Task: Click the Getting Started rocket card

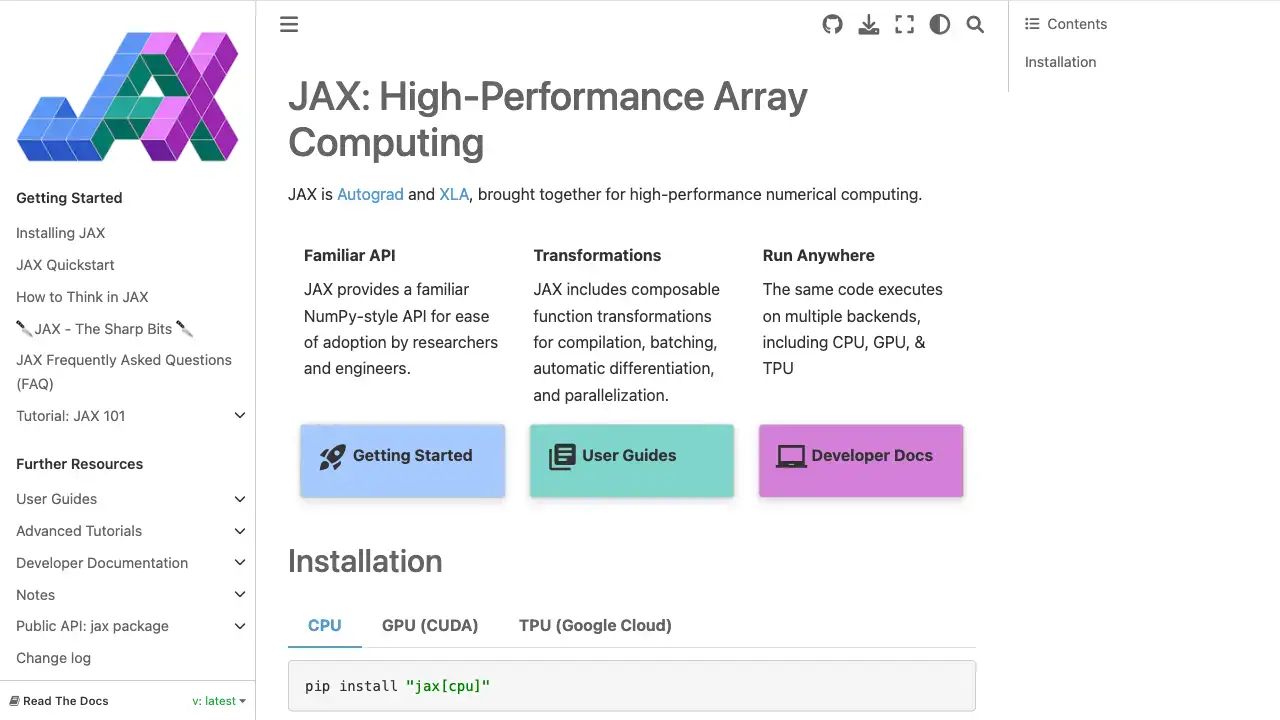Action: point(402,460)
